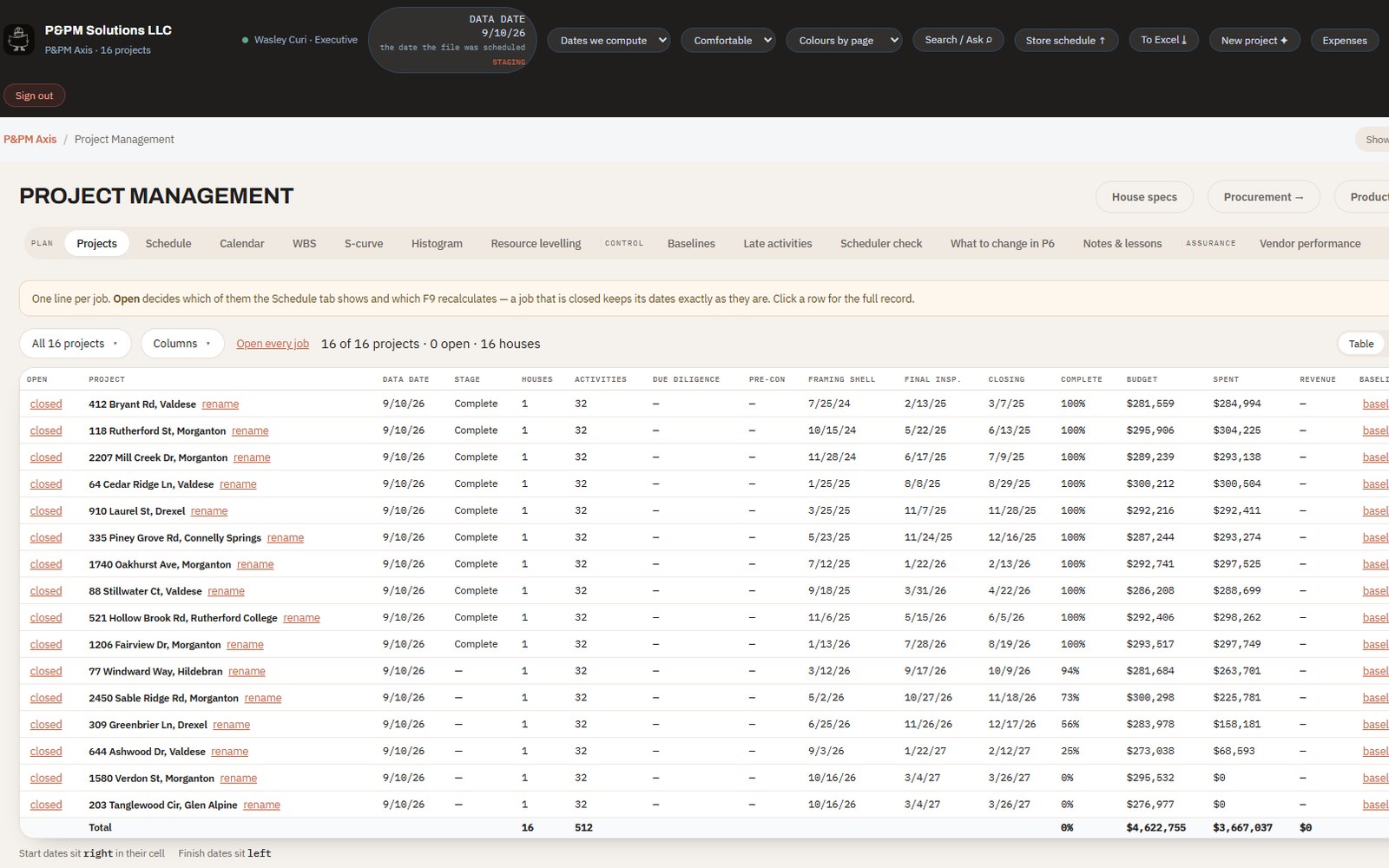Click the Data Date pill
This screenshot has height=868, width=1389.
[452, 40]
